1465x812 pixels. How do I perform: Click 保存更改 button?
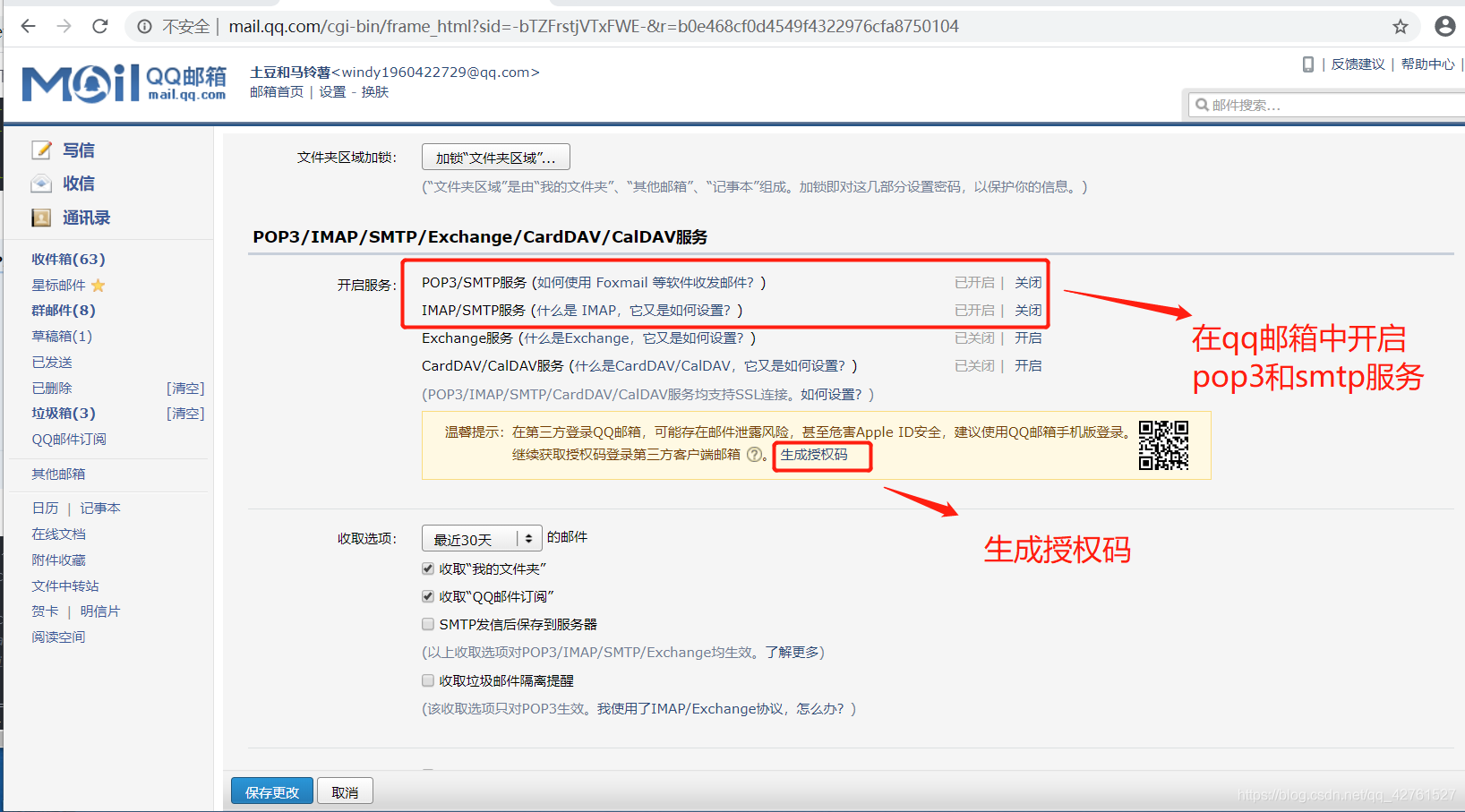click(x=272, y=791)
